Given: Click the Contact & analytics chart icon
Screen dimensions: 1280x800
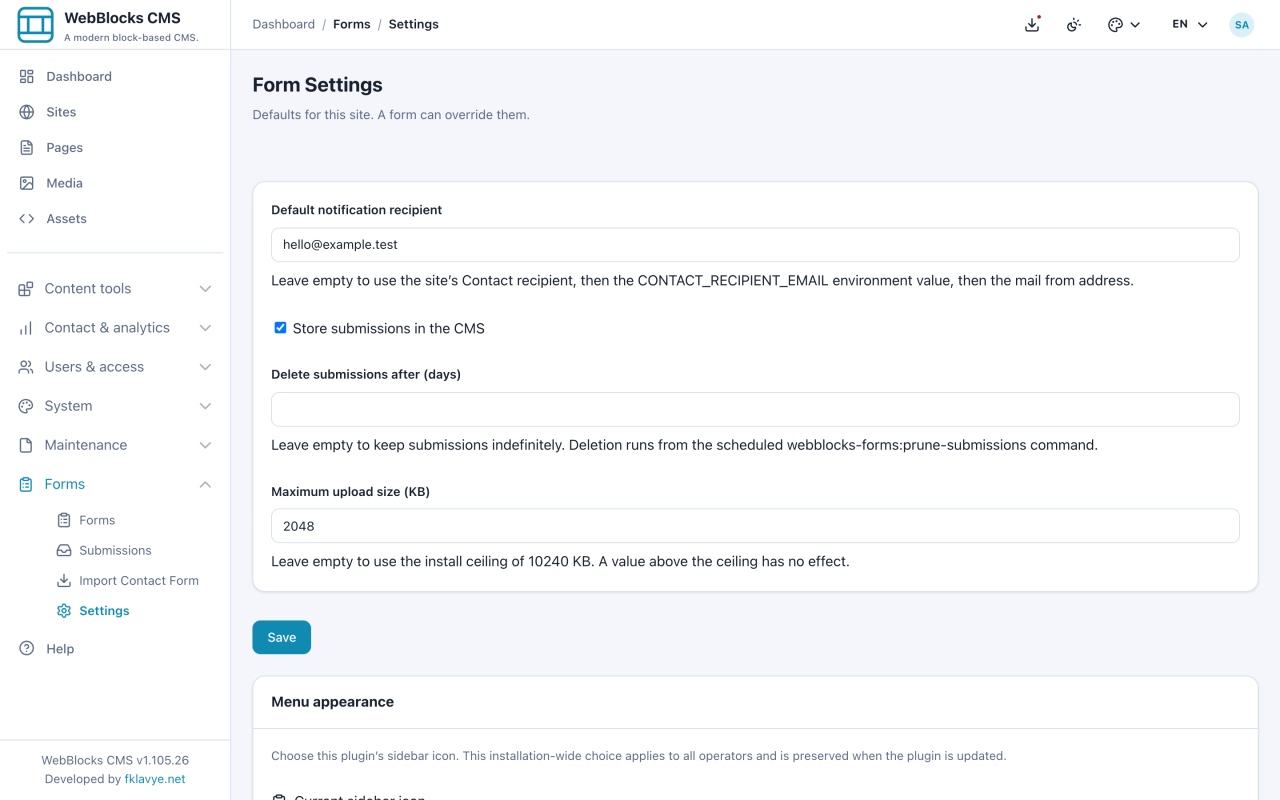Looking at the screenshot, I should (x=26, y=327).
